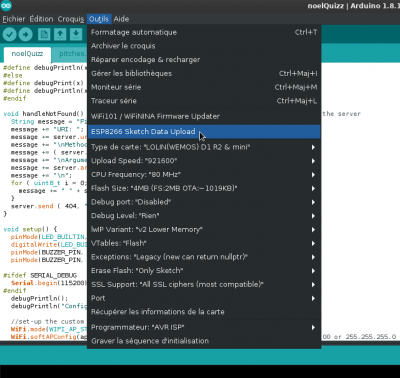
Task: Select Gérer les bibliothèques
Action: coord(204,73)
